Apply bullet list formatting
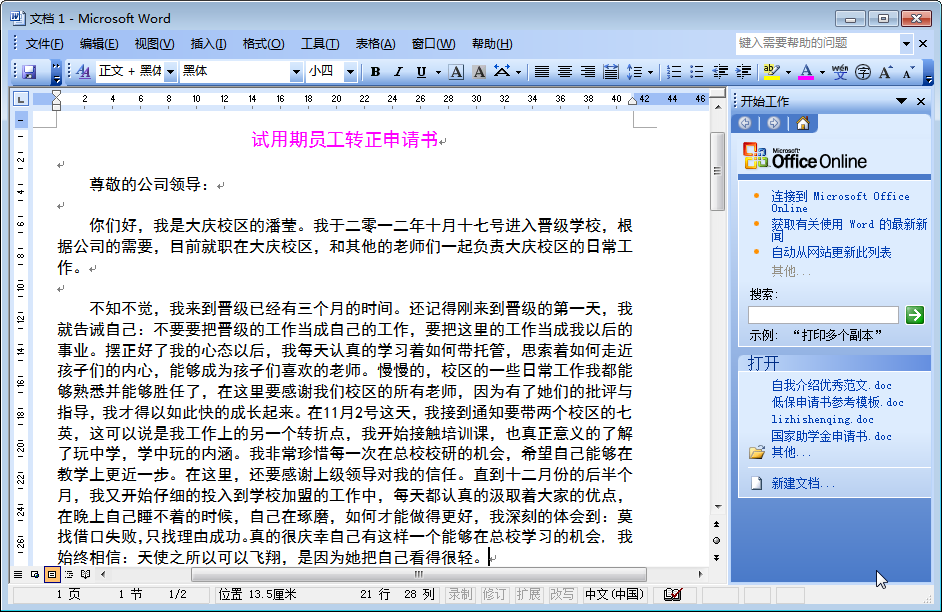Image resolution: width=942 pixels, height=612 pixels. pyautogui.click(x=697, y=72)
